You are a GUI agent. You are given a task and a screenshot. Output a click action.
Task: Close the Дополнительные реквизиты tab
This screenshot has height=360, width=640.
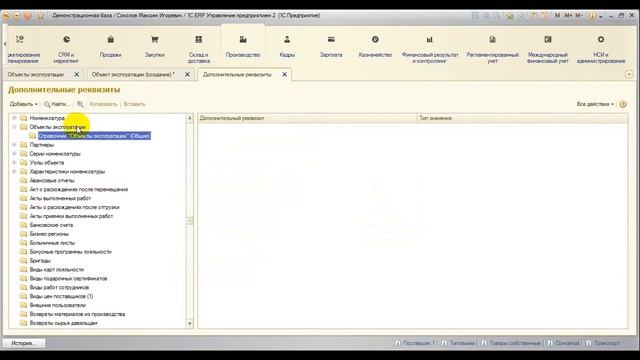284,74
